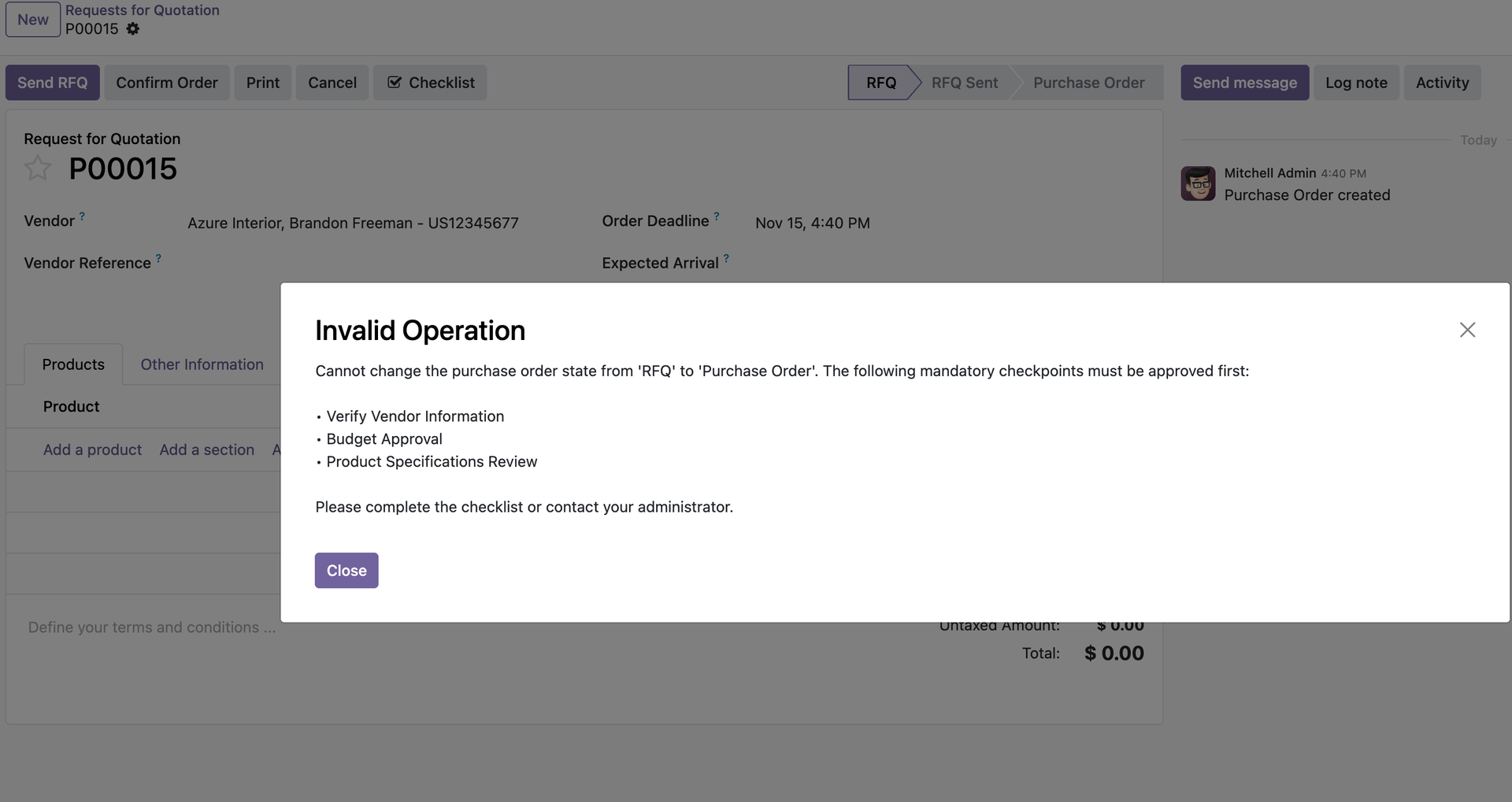The width and height of the screenshot is (1512, 802).
Task: Open the settings gear next to P00015
Action: point(132,29)
